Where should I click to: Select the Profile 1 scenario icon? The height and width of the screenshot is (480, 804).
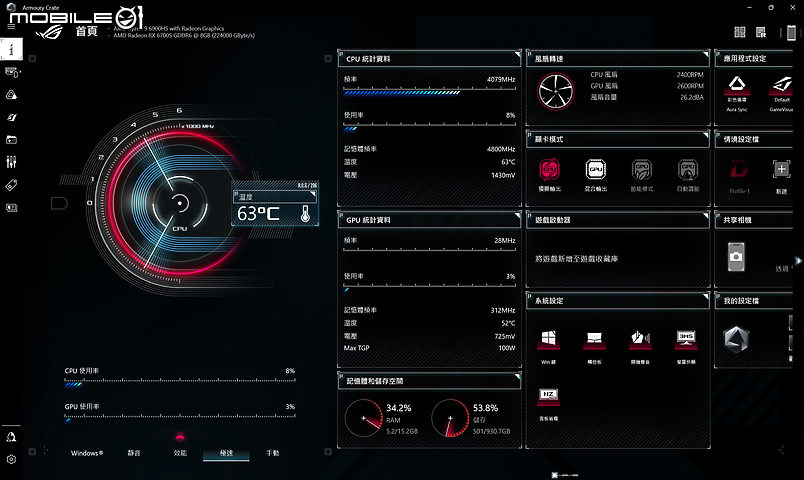coord(739,169)
